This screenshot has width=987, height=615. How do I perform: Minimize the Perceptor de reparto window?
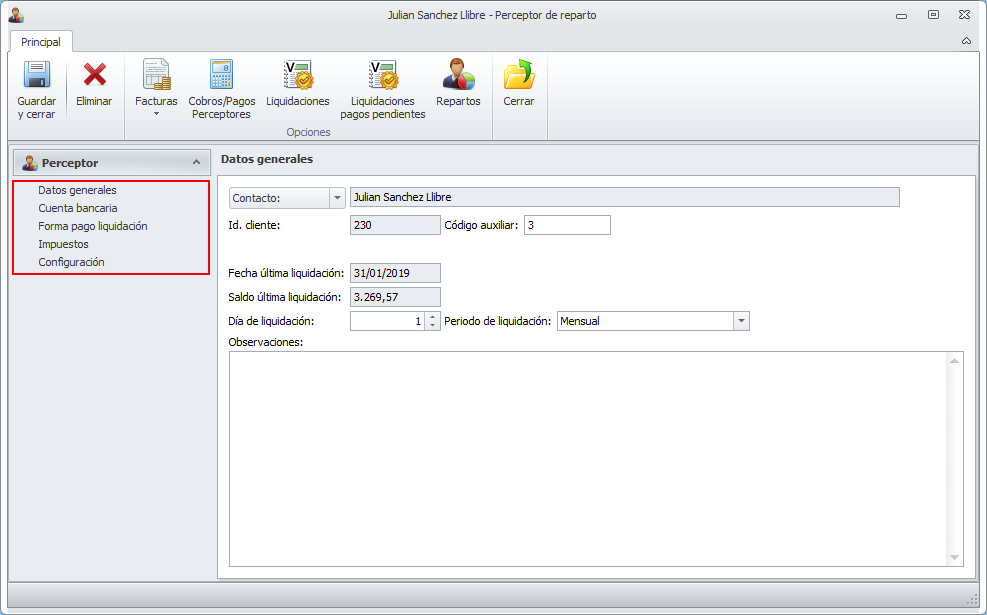901,15
